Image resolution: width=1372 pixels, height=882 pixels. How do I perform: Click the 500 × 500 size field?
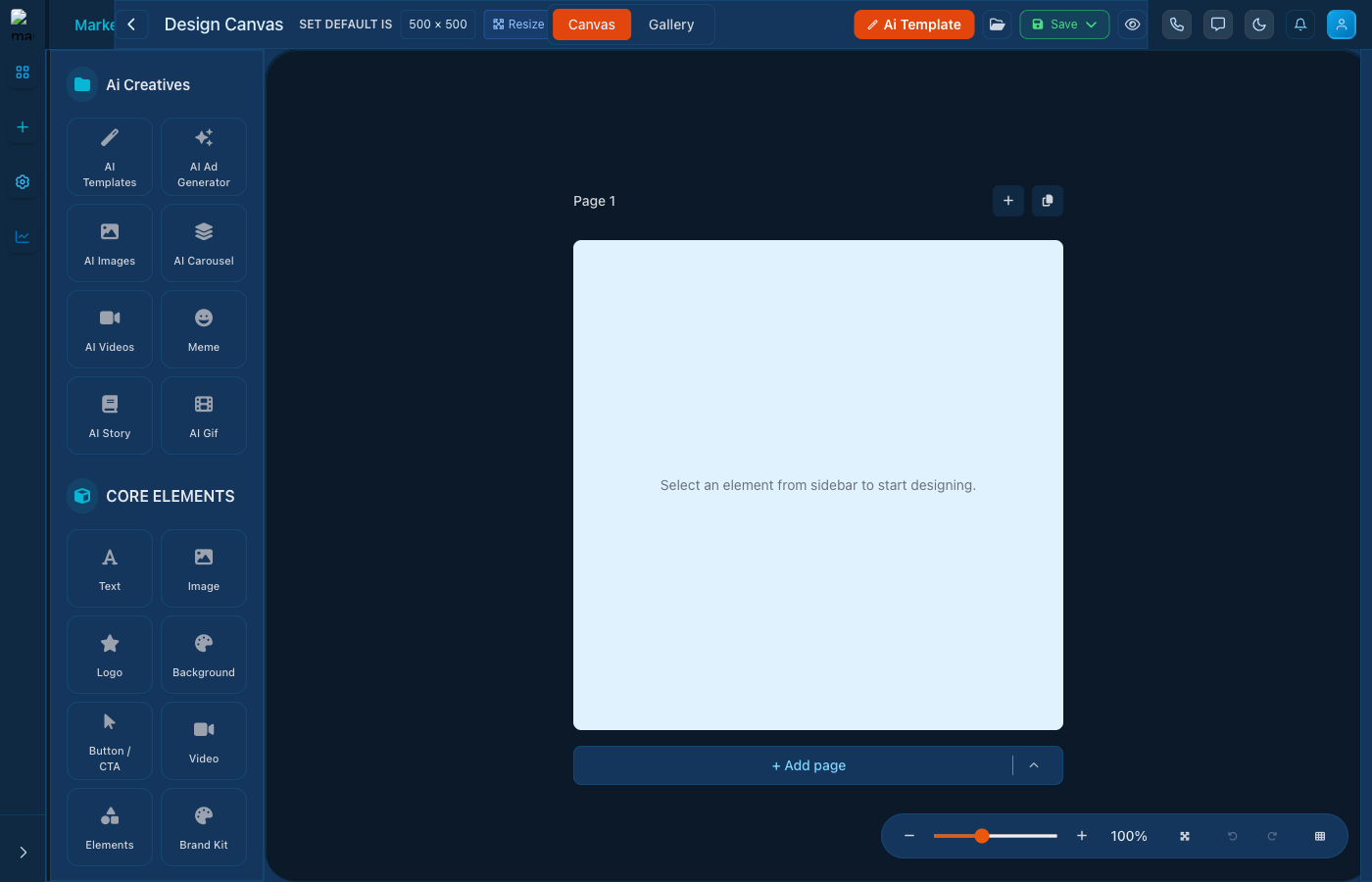click(438, 24)
